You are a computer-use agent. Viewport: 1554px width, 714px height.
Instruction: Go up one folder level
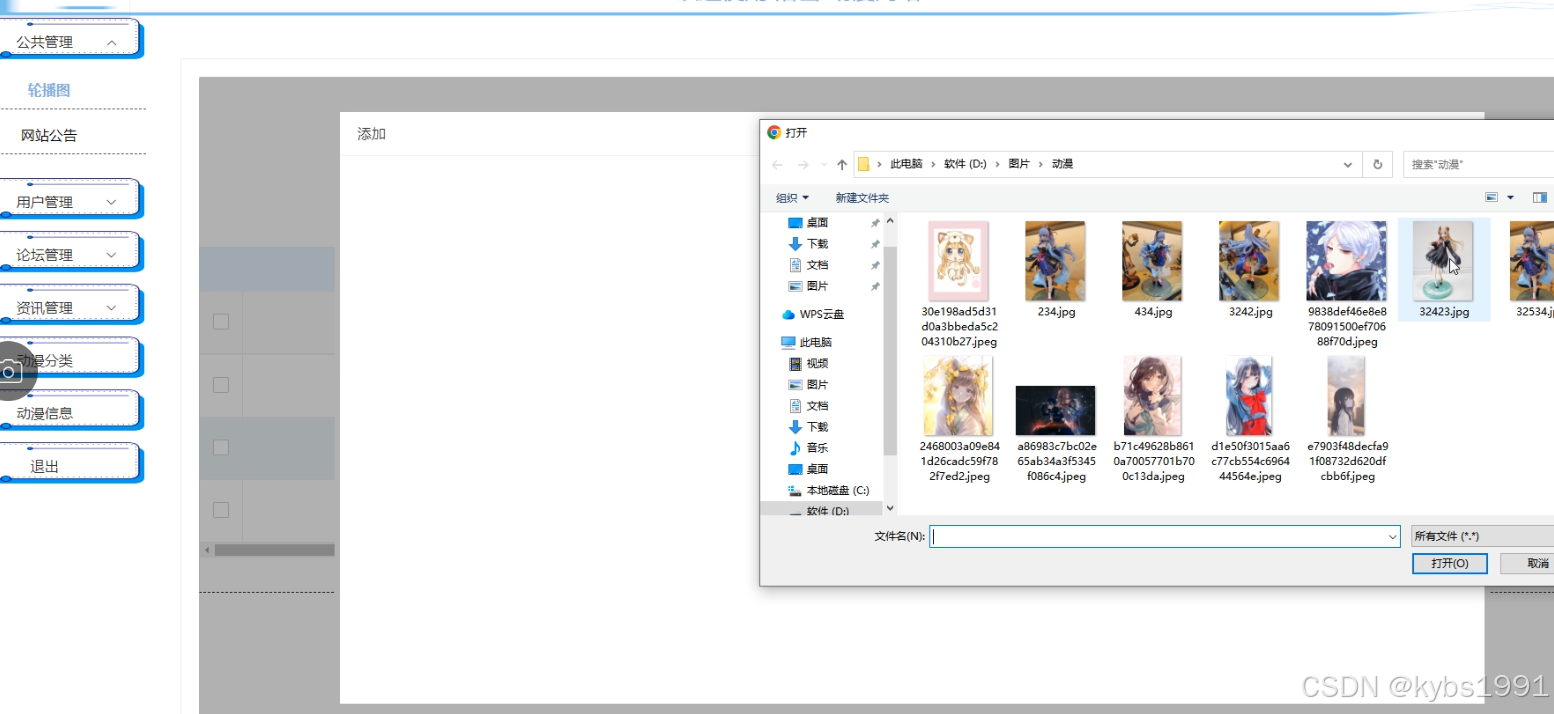842,165
